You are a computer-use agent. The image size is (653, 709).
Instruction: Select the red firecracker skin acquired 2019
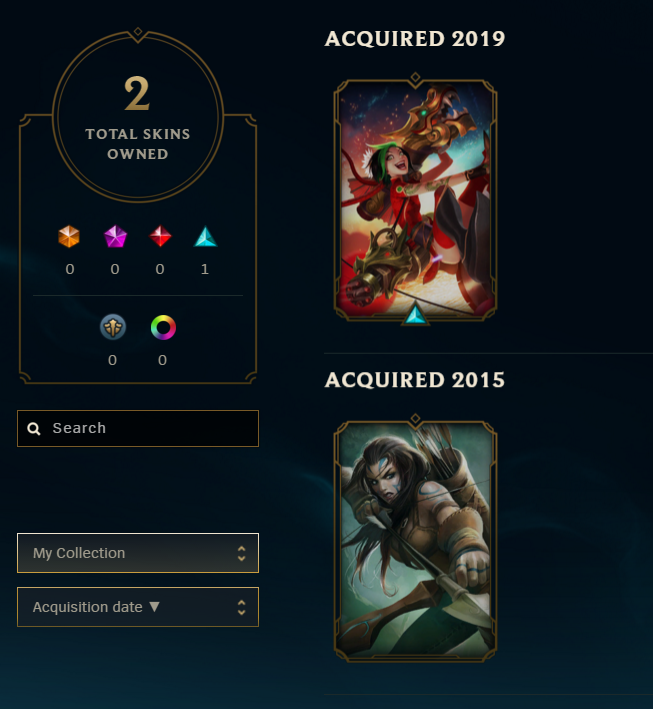[415, 199]
